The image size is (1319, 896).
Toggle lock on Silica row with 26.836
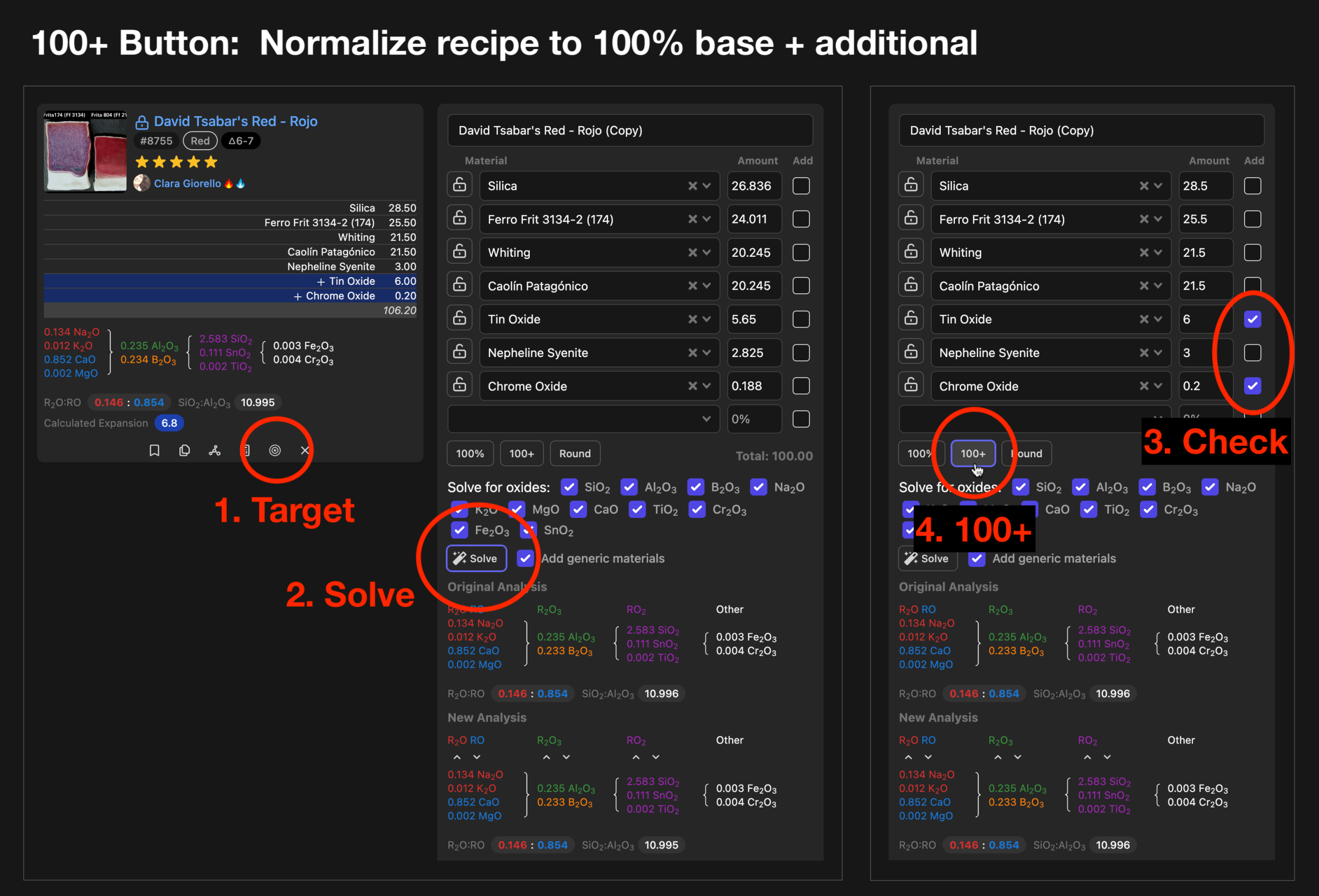460,186
